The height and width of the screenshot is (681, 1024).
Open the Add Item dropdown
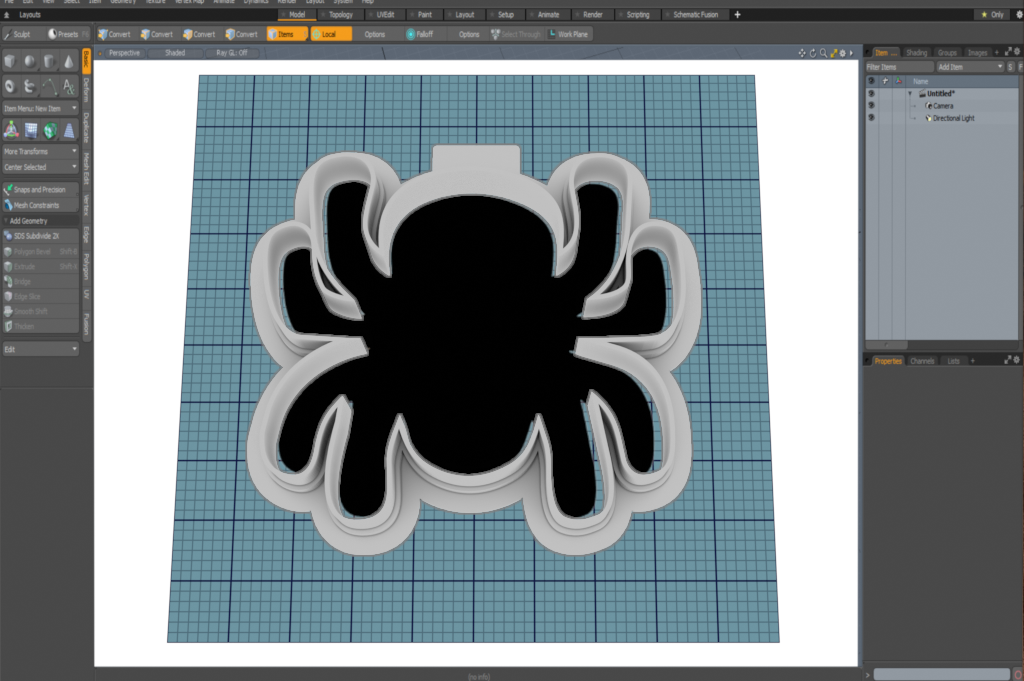(969, 66)
